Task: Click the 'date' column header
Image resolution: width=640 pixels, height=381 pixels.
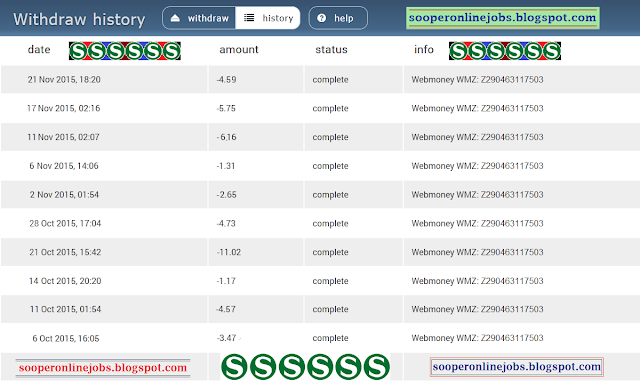Action: 39,49
